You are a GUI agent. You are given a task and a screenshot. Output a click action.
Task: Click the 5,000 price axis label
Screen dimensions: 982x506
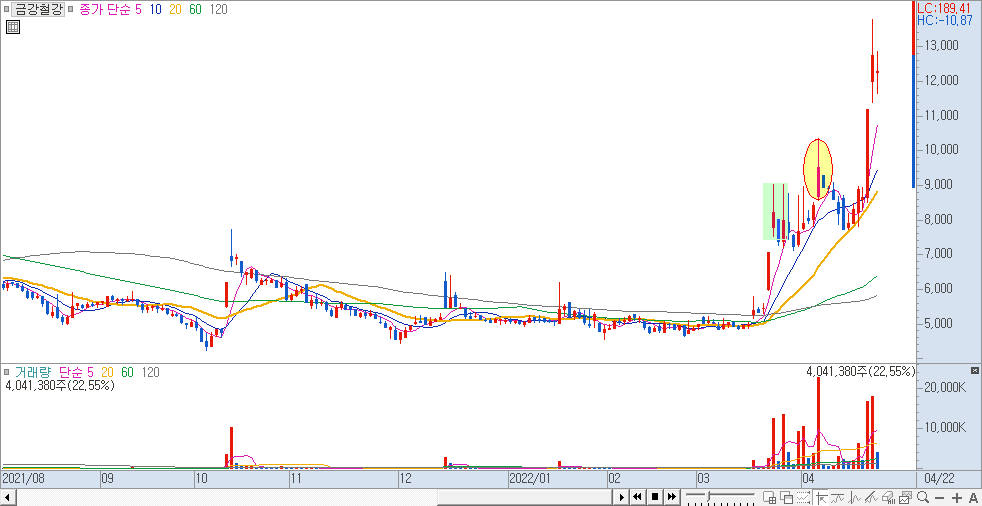pos(941,324)
